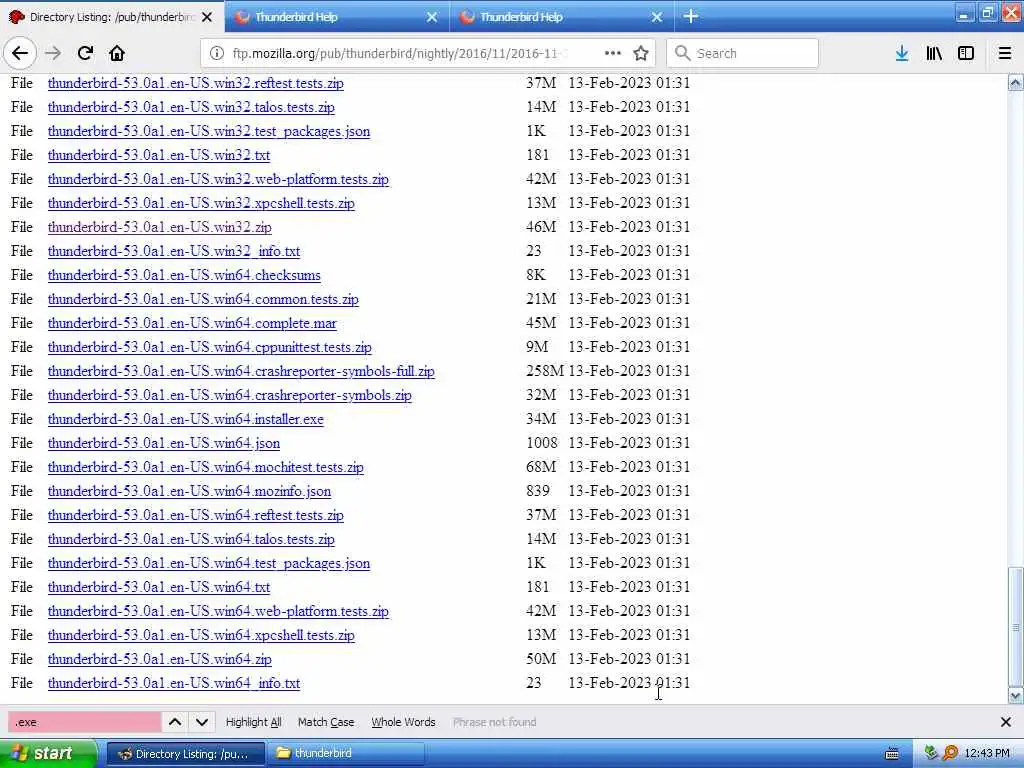Open a new browser tab
This screenshot has width=1024, height=768.
click(x=691, y=16)
